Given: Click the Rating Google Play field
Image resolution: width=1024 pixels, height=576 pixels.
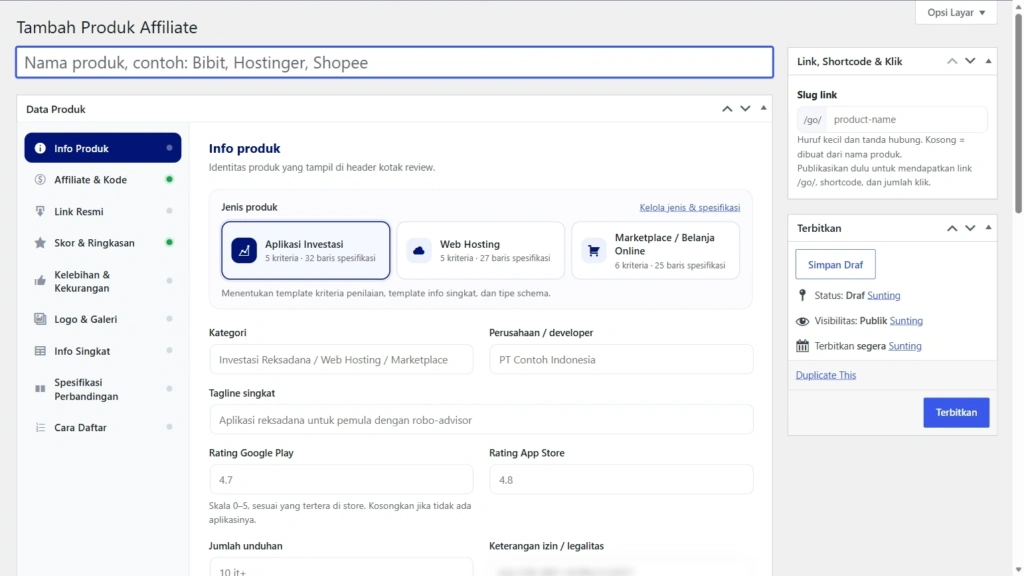Looking at the screenshot, I should [x=341, y=479].
